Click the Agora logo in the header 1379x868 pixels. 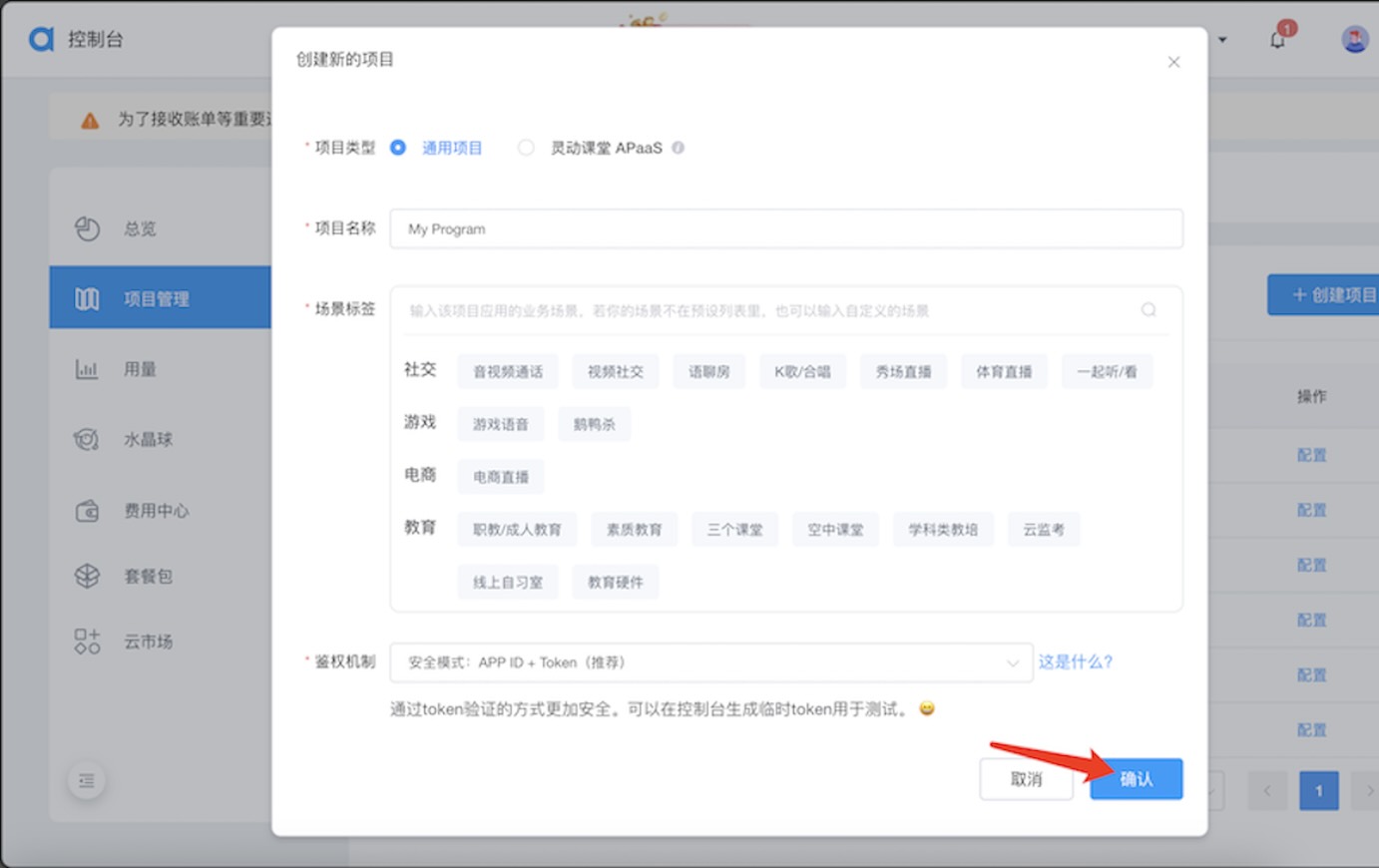pyautogui.click(x=41, y=39)
